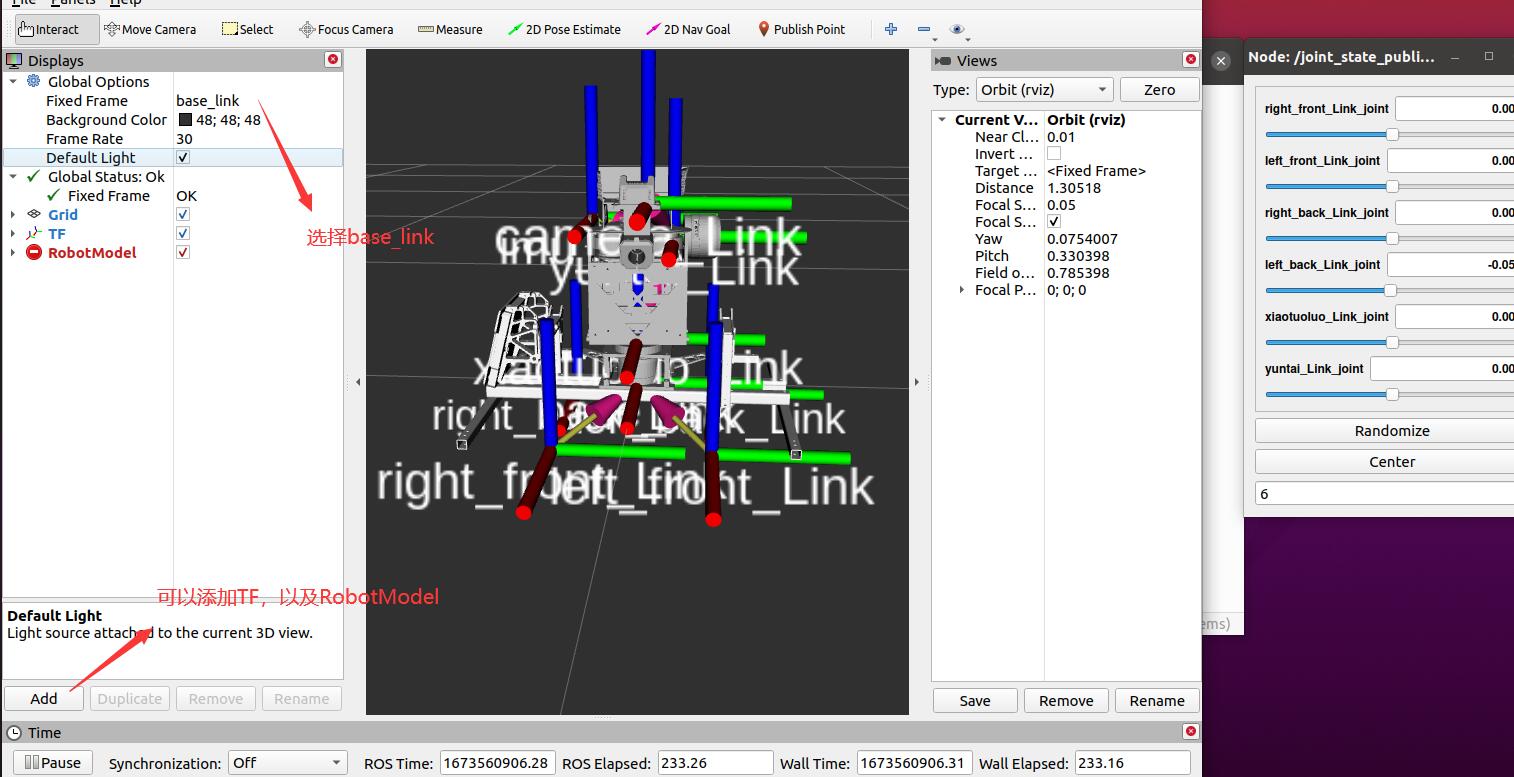Uncheck the TF display checkbox
The height and width of the screenshot is (777, 1514).
183,234
